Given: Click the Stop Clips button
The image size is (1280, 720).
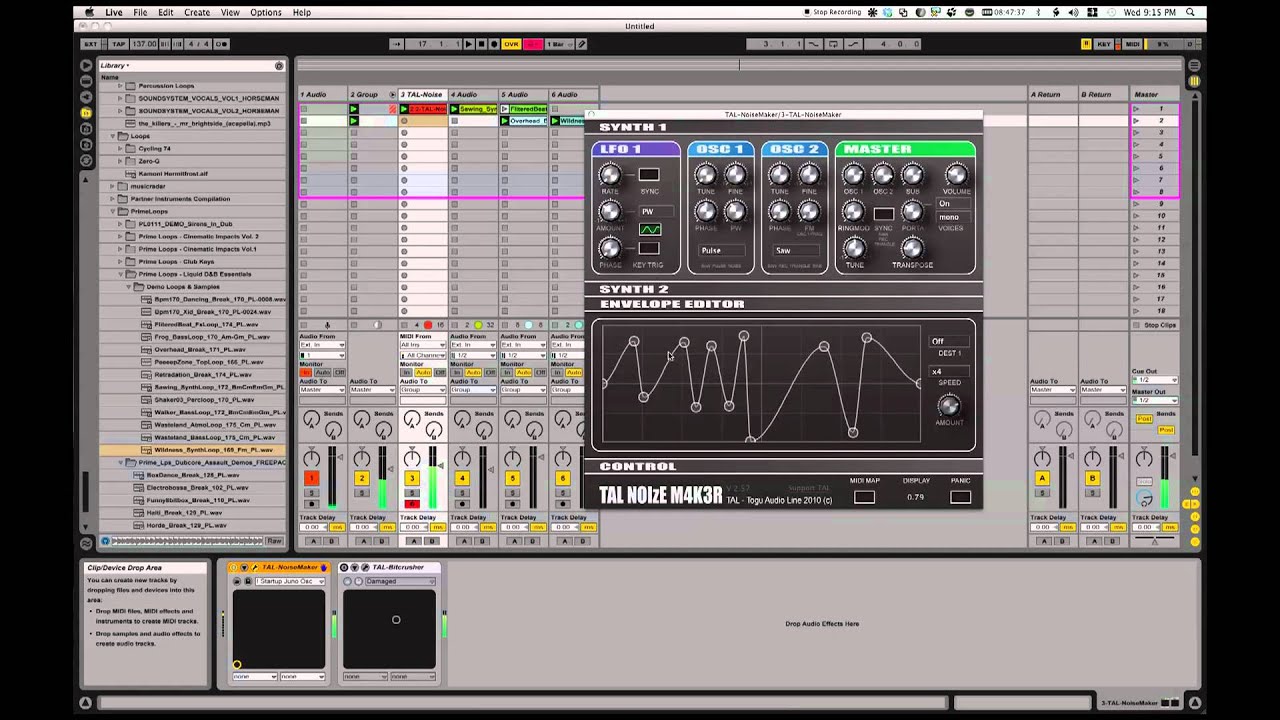Looking at the screenshot, I should pos(1159,325).
